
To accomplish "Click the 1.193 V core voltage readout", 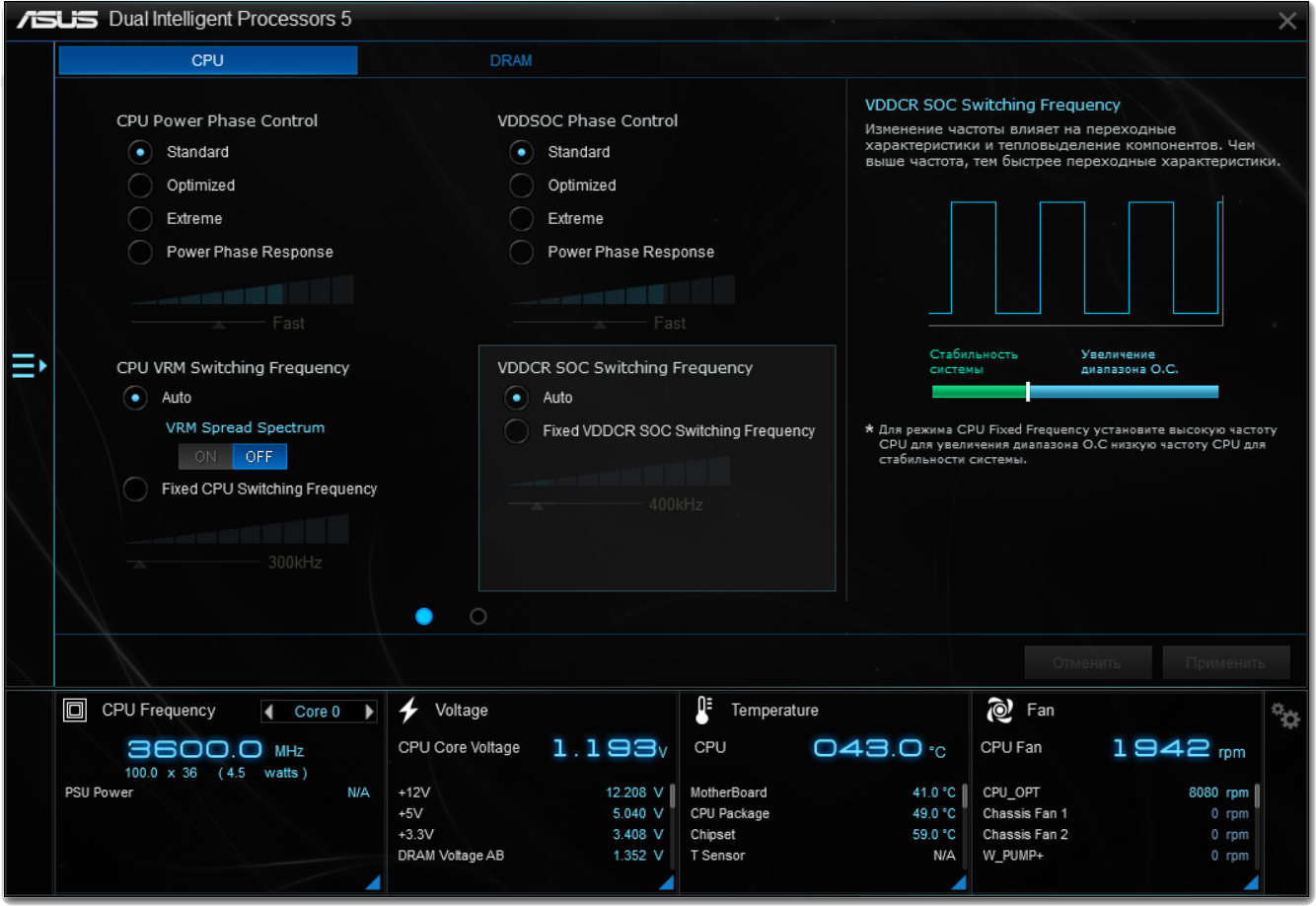I will point(610,748).
